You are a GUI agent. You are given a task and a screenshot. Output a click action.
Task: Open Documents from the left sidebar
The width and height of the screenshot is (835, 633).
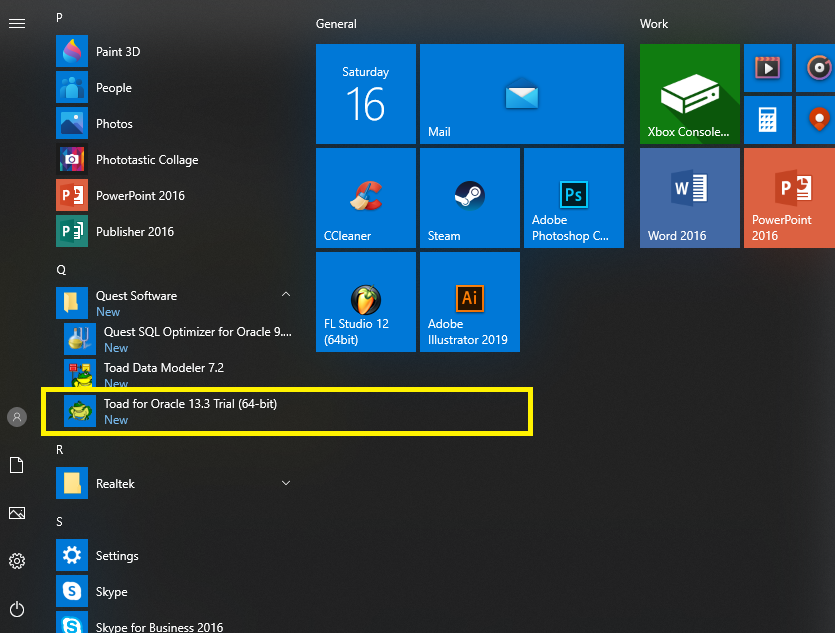[x=17, y=465]
